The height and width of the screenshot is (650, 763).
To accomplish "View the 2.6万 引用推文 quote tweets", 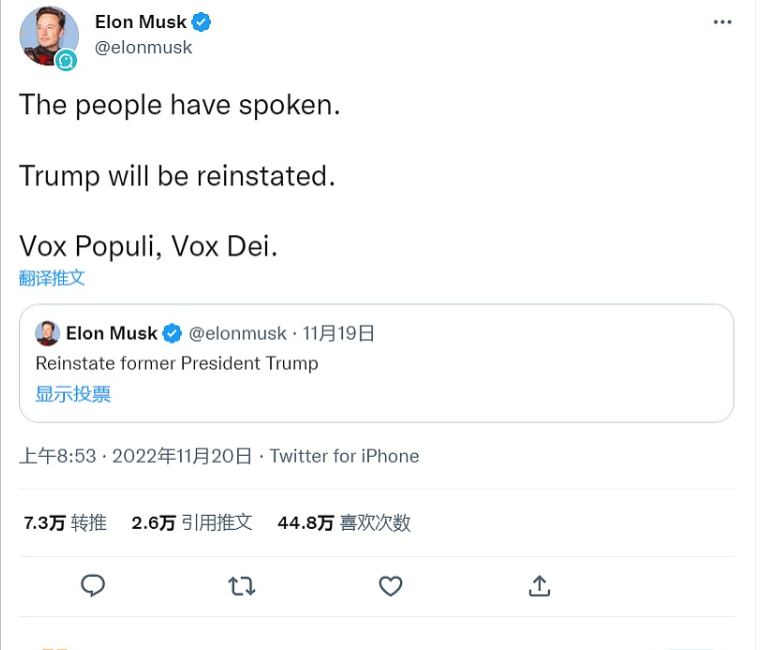I will point(192,523).
